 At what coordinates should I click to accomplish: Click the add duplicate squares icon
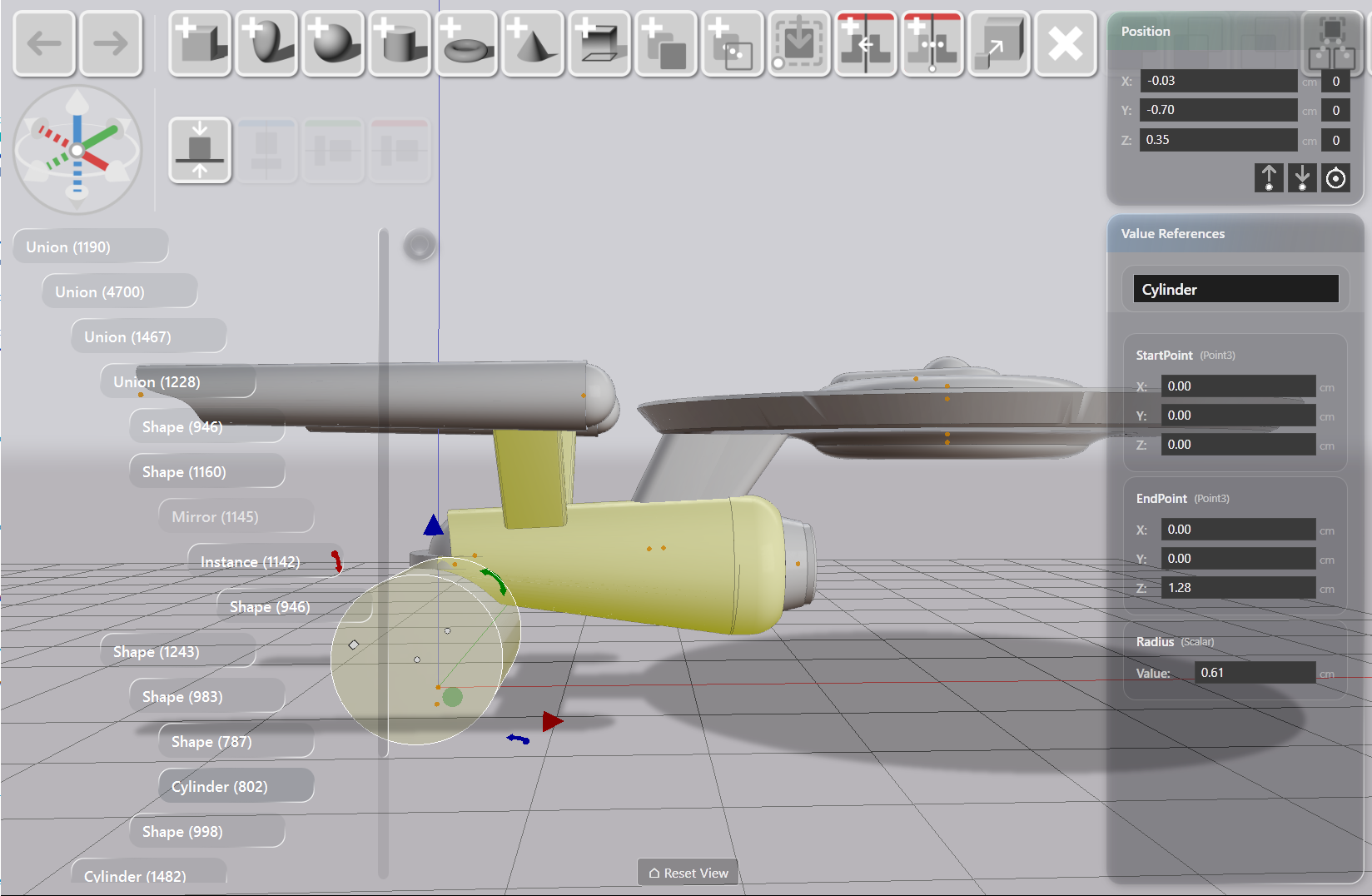[666, 43]
